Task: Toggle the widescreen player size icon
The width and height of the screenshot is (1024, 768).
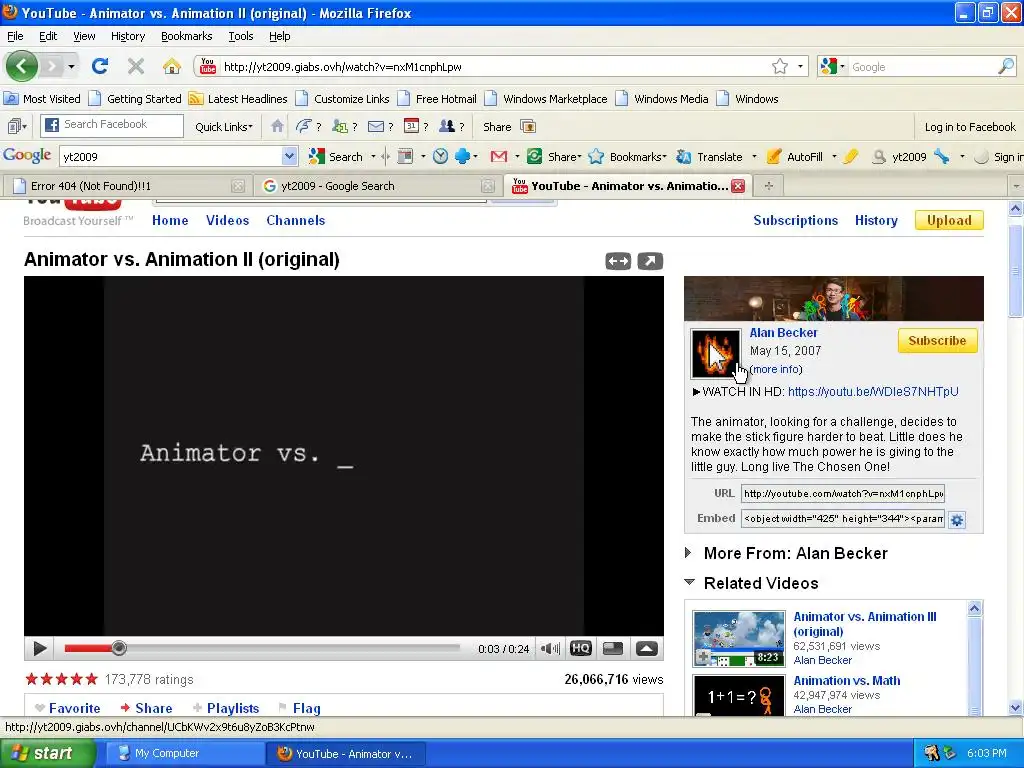Action: pos(613,648)
